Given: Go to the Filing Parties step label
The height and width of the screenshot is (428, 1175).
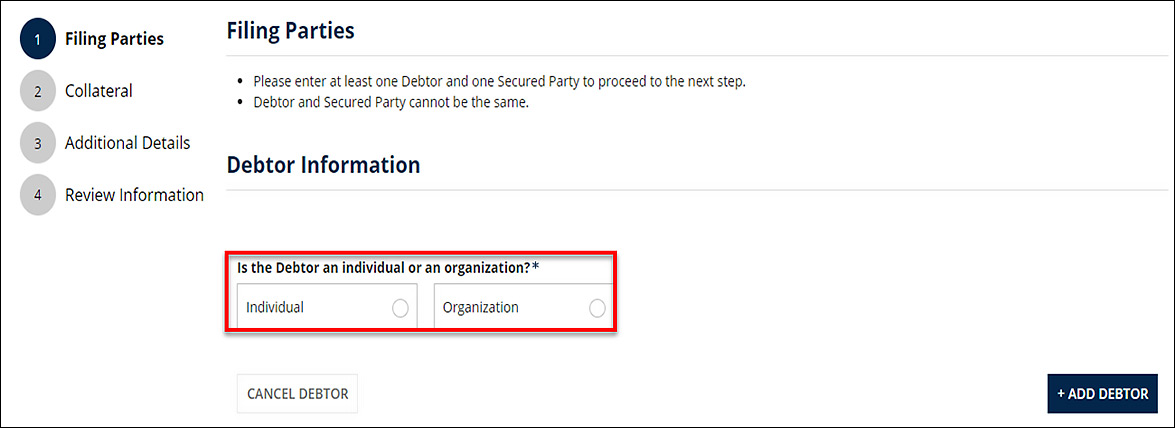Looking at the screenshot, I should [114, 39].
